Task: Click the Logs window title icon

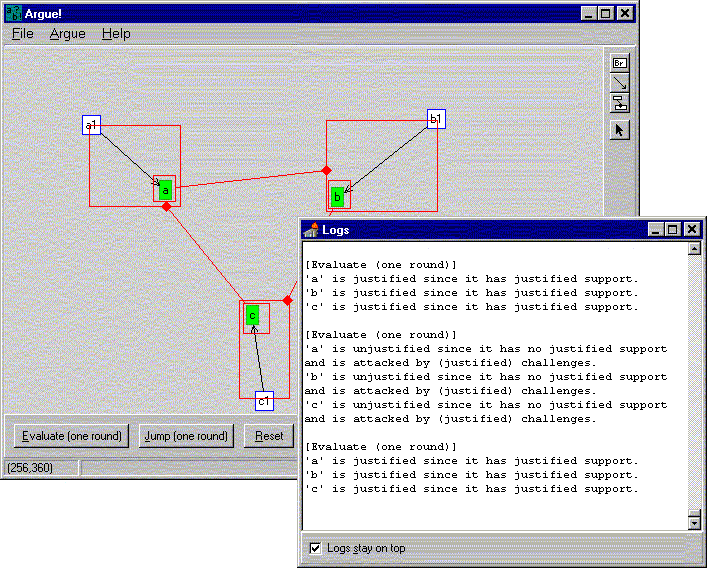Action: (311, 229)
